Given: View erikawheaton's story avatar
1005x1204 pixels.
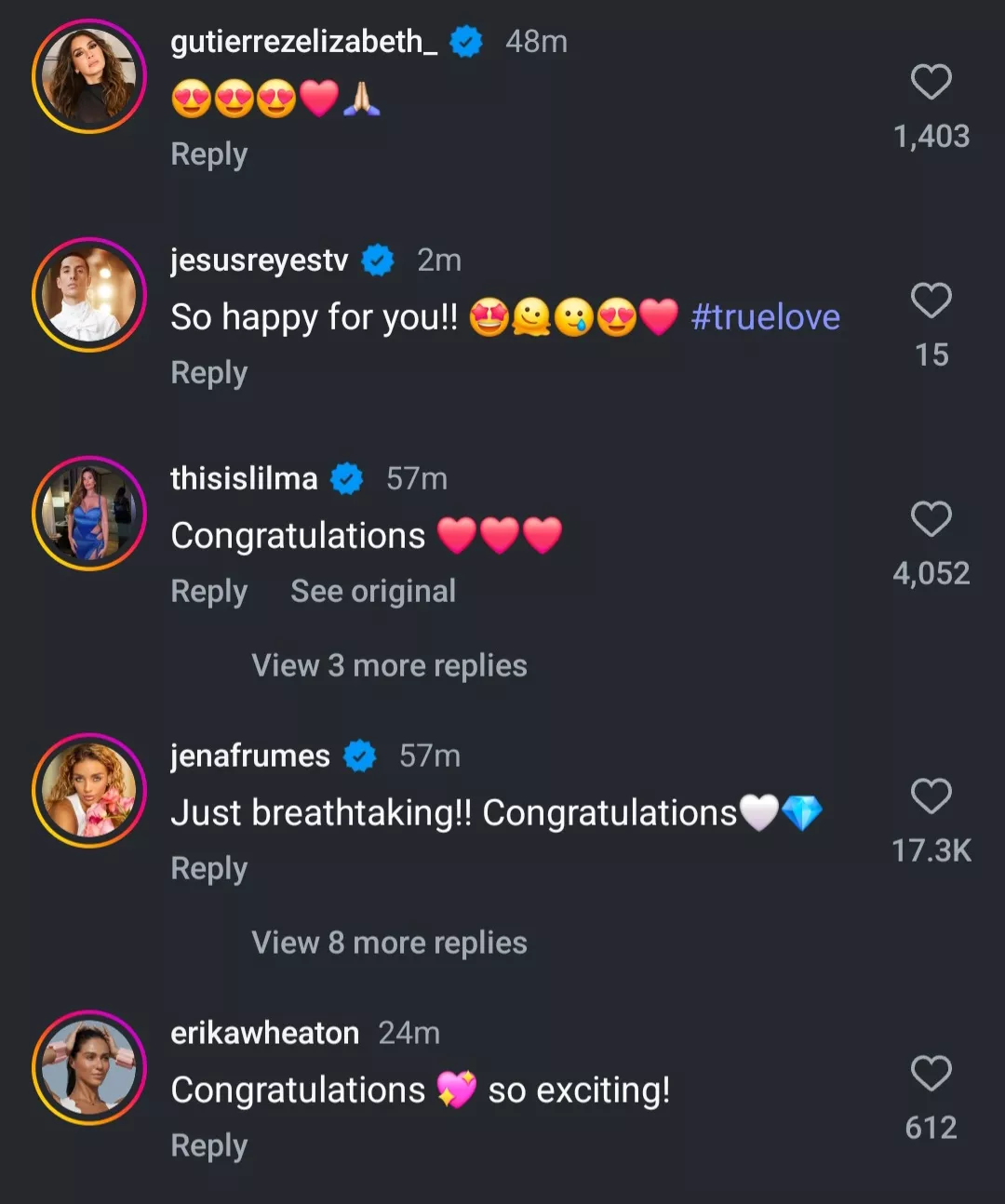Looking at the screenshot, I should click(x=89, y=1068).
